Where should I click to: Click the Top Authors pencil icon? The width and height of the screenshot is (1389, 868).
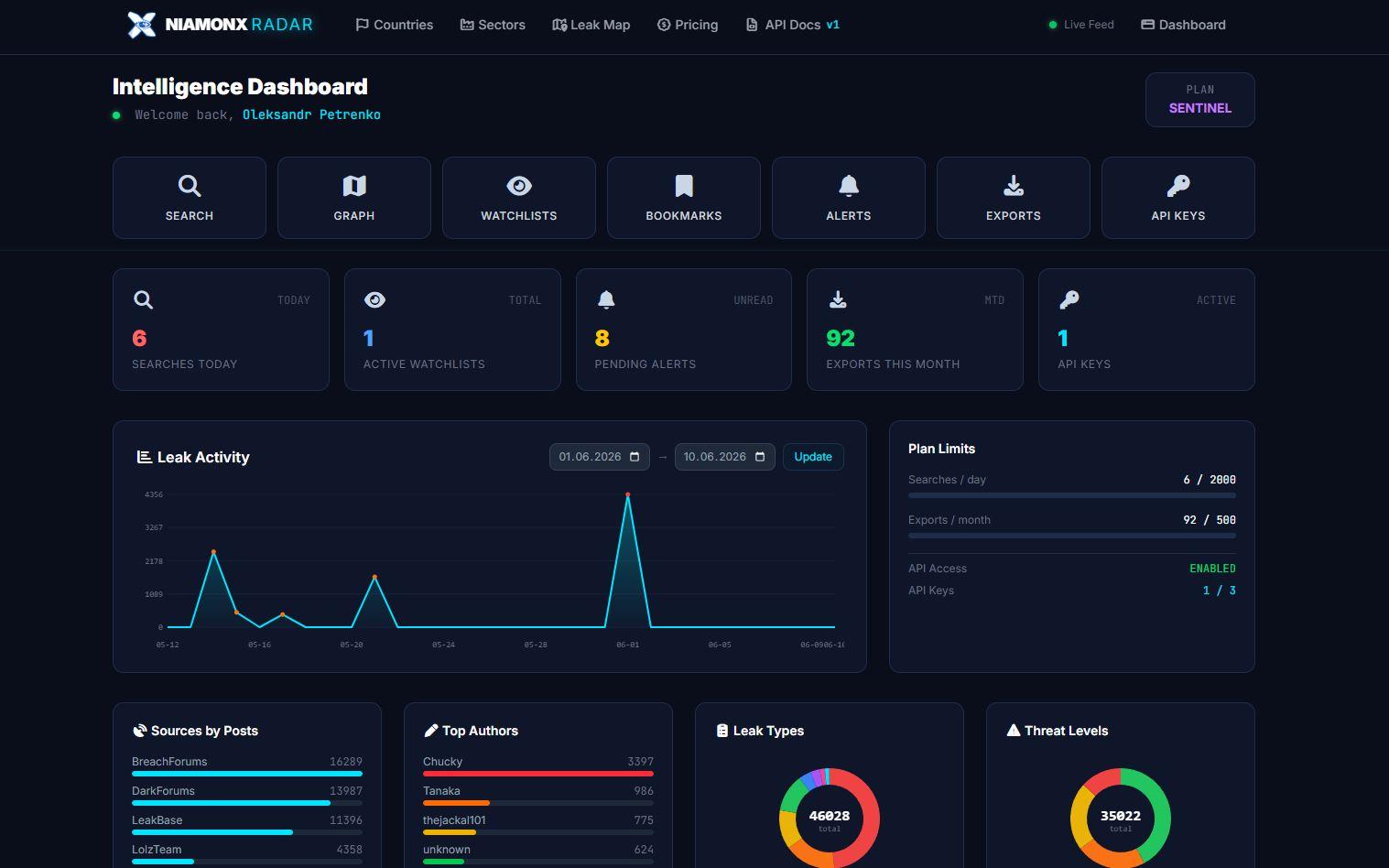pos(430,731)
